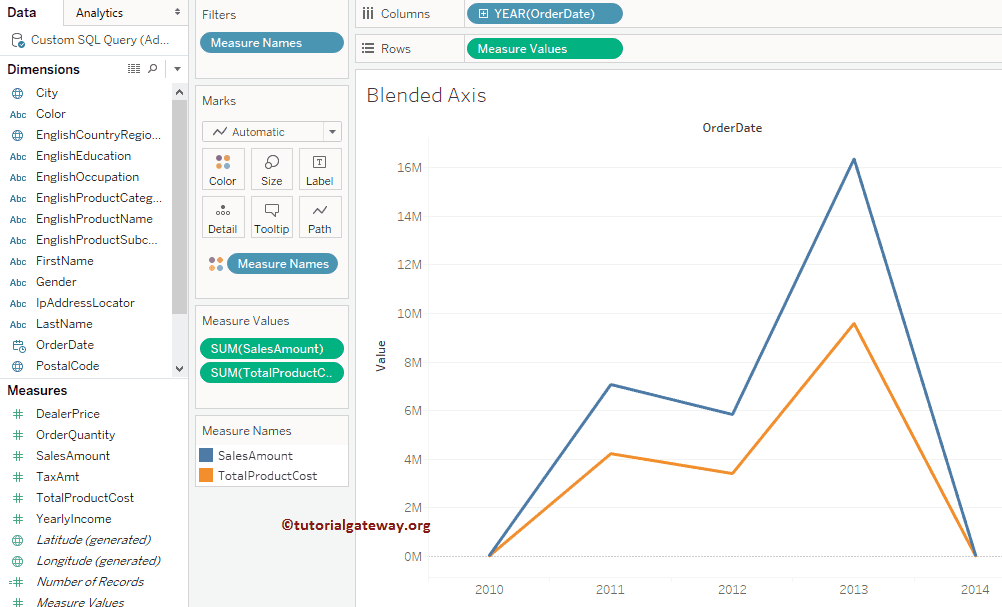Click the Label icon in the Marks card

click(319, 168)
